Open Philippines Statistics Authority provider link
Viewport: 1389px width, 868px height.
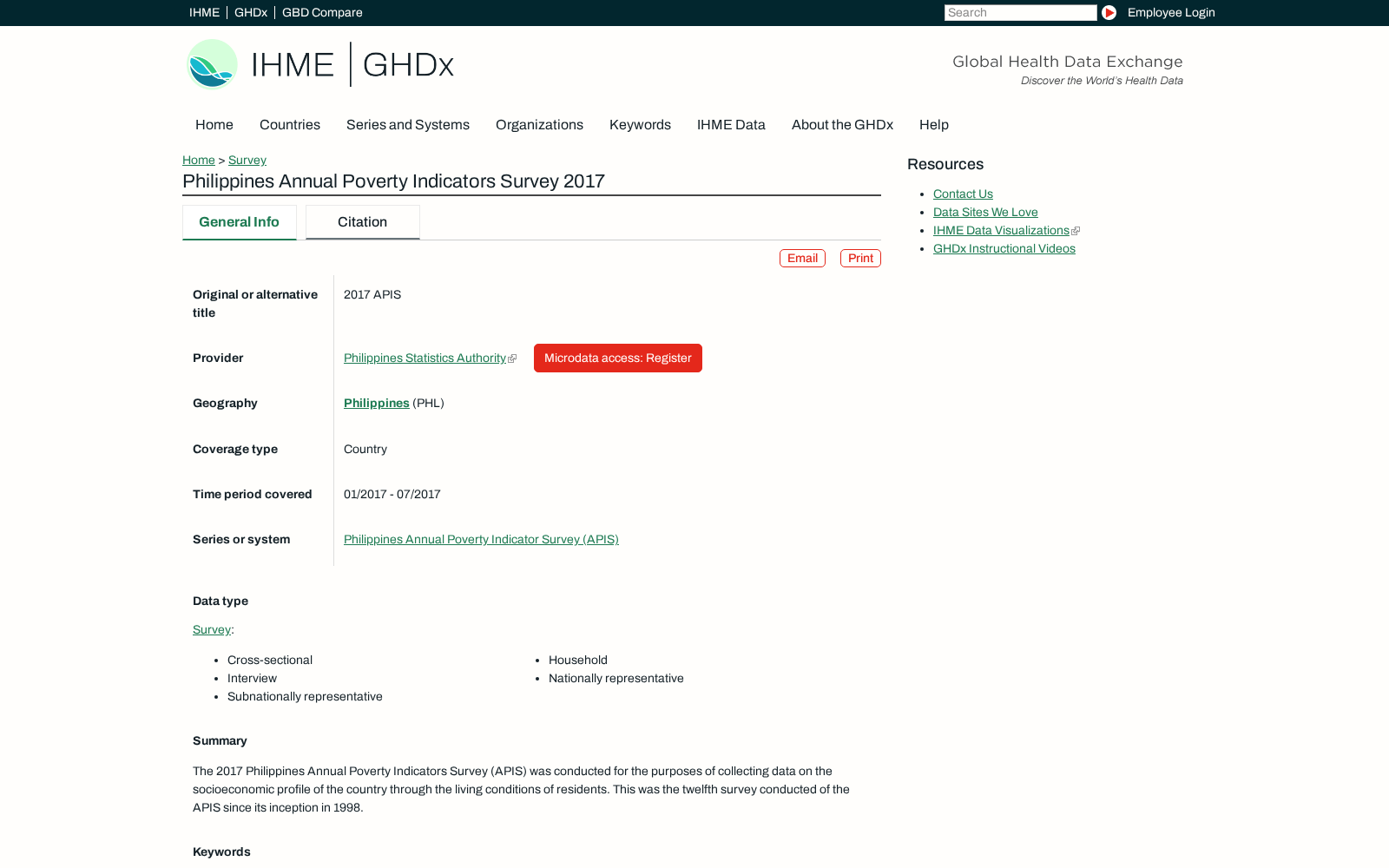pos(425,358)
